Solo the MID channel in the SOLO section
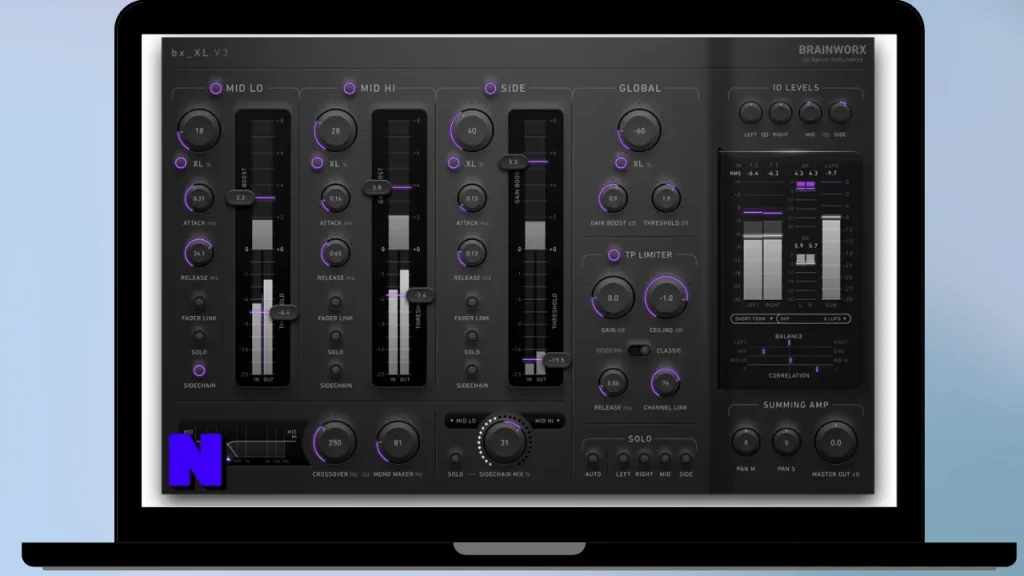This screenshot has width=1024, height=576. (665, 458)
